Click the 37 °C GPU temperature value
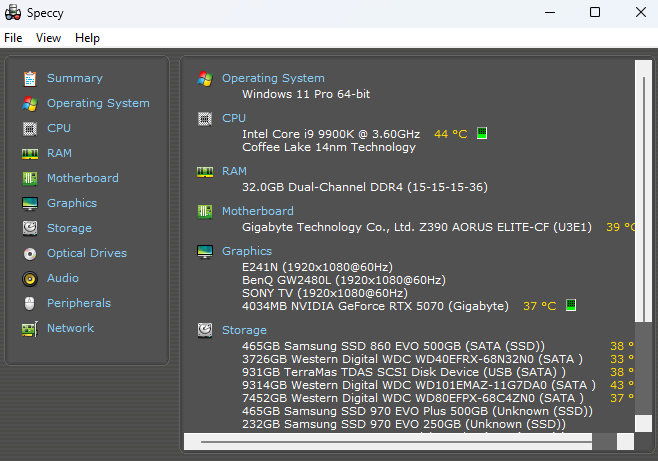Screen dimensions: 658x461 pyautogui.click(x=540, y=306)
